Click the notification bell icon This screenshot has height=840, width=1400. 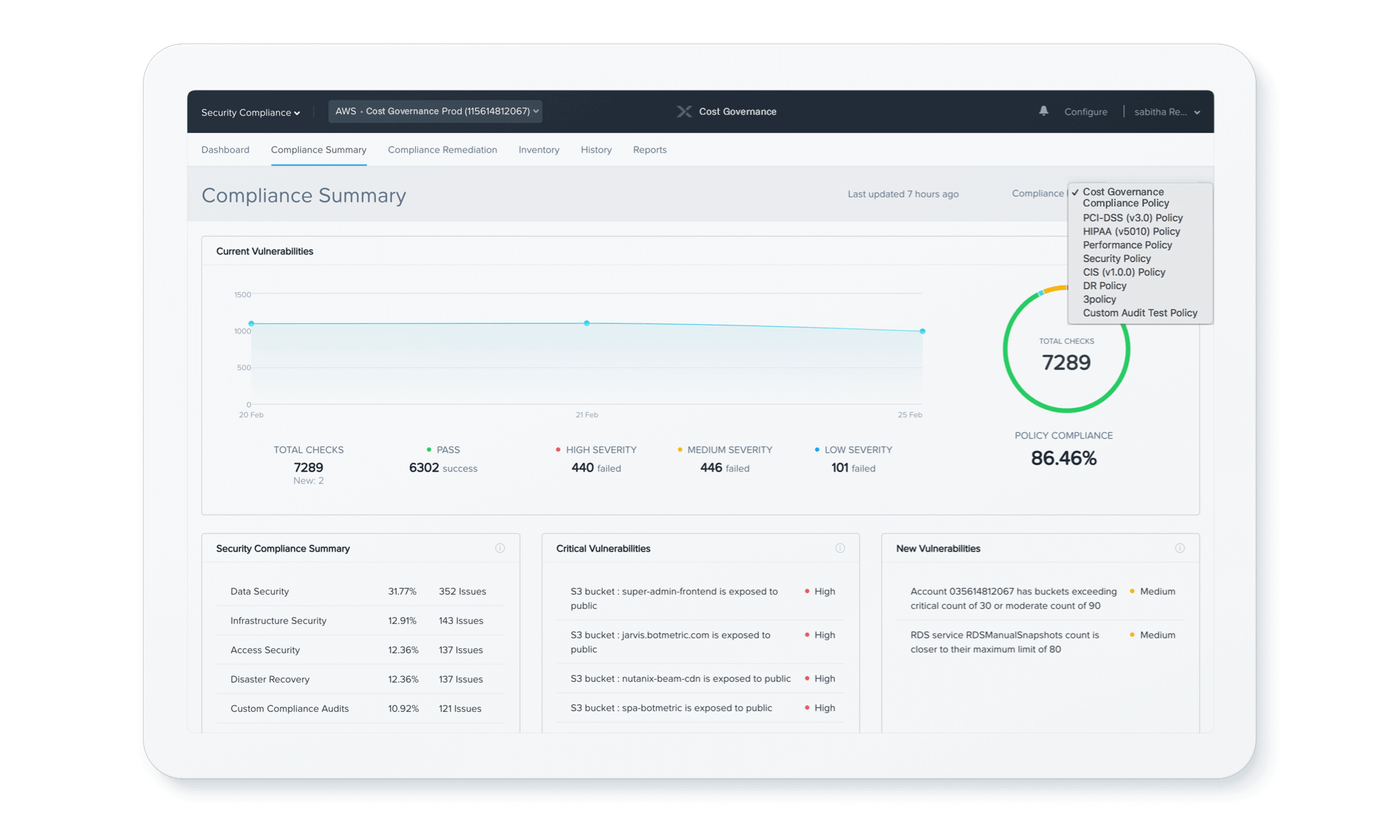point(1043,111)
